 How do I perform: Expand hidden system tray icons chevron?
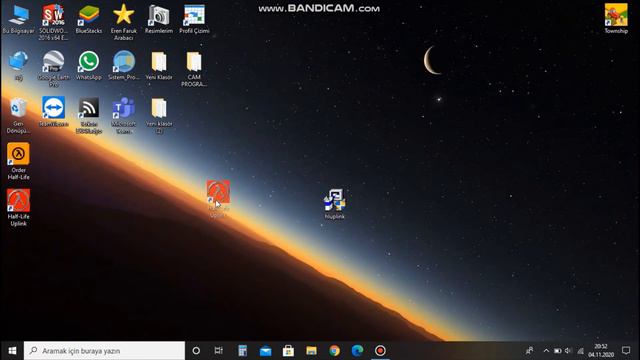tap(546, 351)
